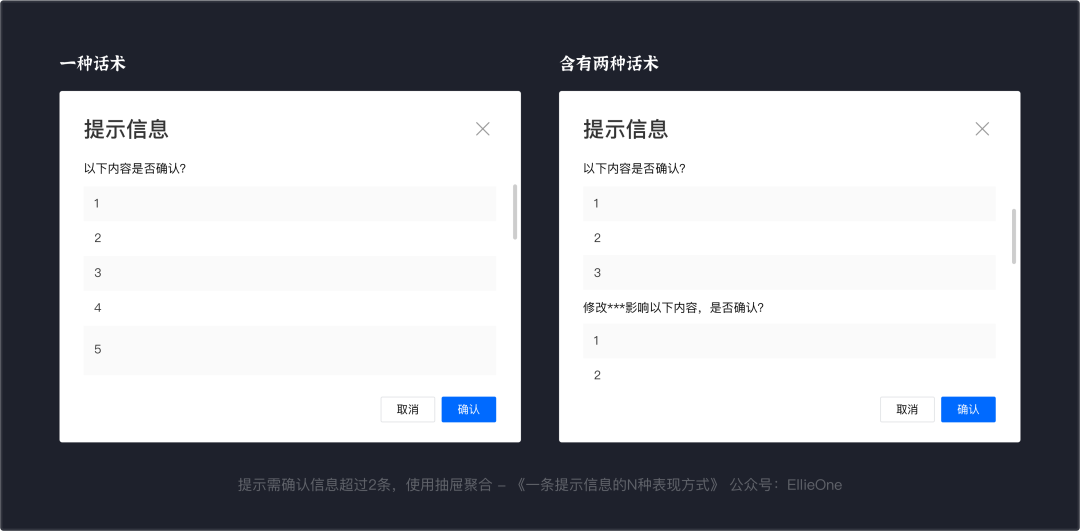Image resolution: width=1080 pixels, height=531 pixels.
Task: Select row 2 under 修改***影响以下内容 heading
Action: click(788, 375)
